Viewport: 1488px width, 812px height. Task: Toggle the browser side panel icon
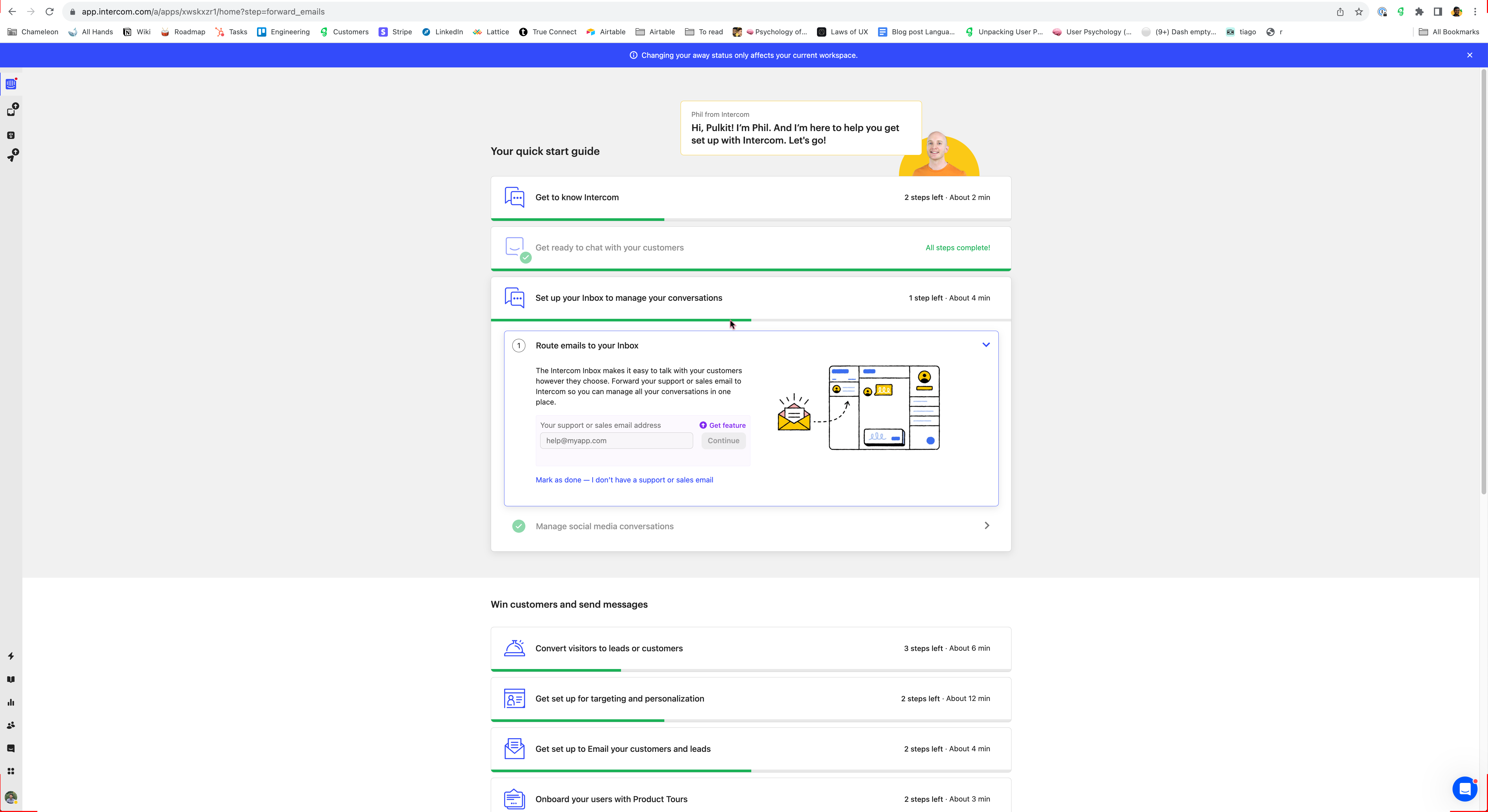(1438, 12)
